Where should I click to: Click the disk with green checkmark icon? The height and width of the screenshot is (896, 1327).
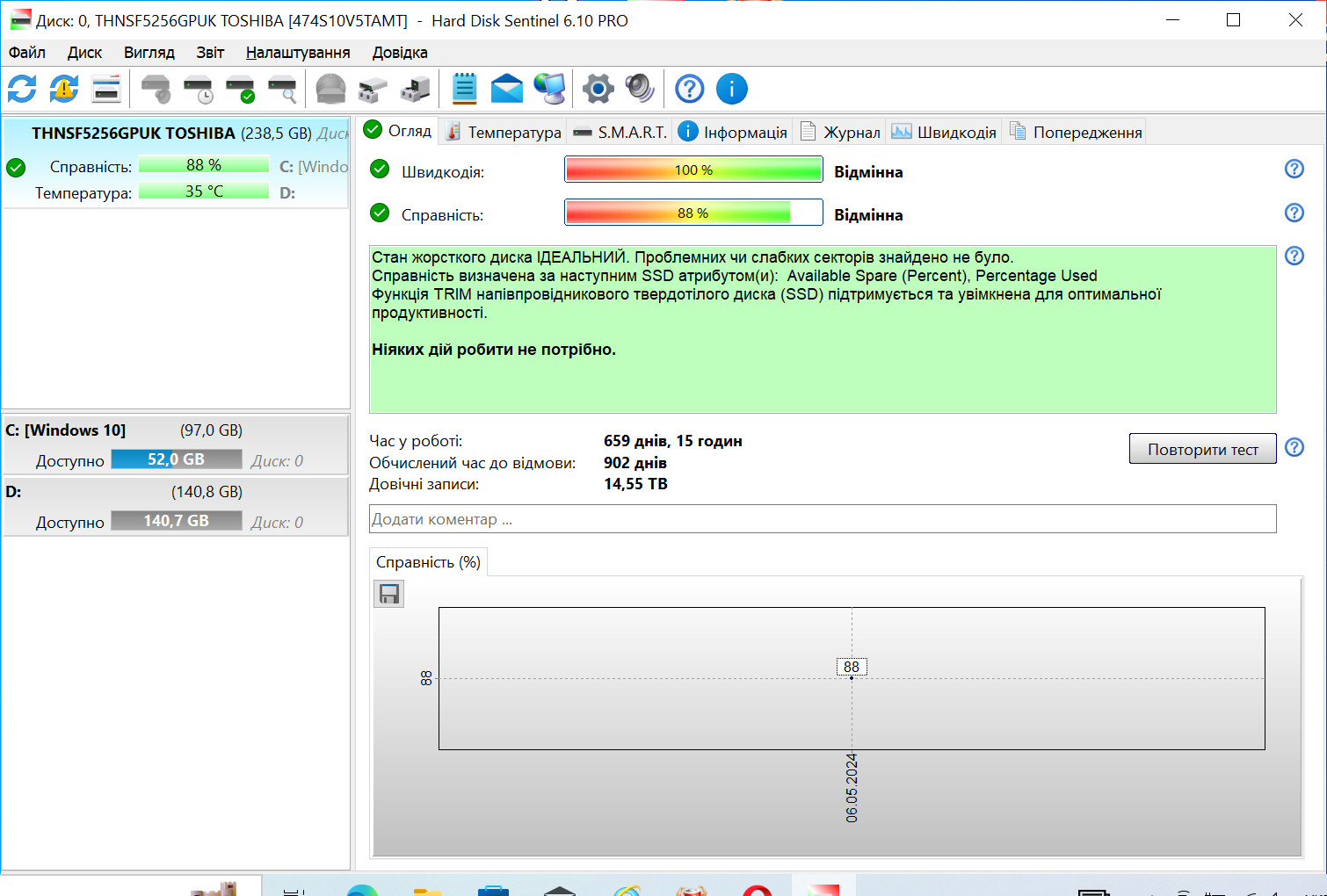240,89
